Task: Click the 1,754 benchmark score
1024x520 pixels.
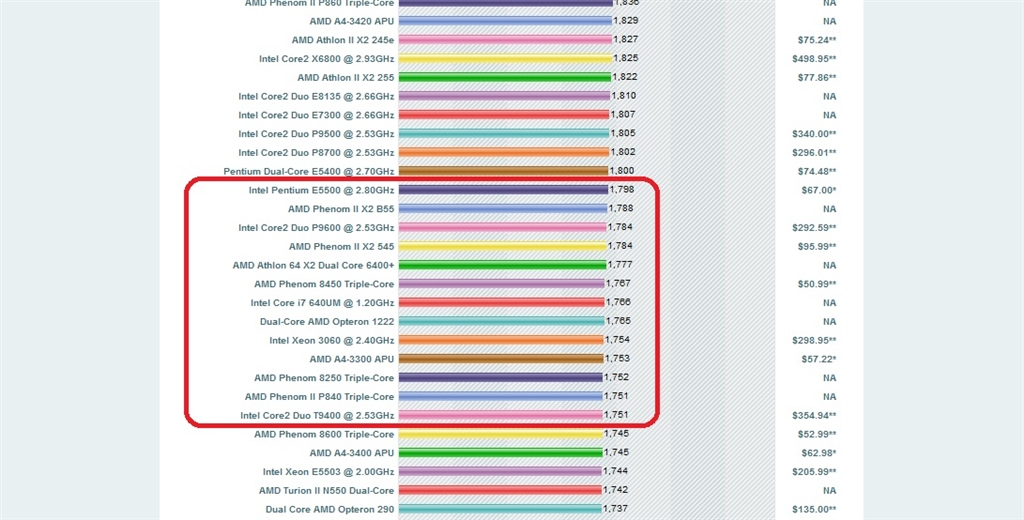Action: pyautogui.click(x=617, y=340)
